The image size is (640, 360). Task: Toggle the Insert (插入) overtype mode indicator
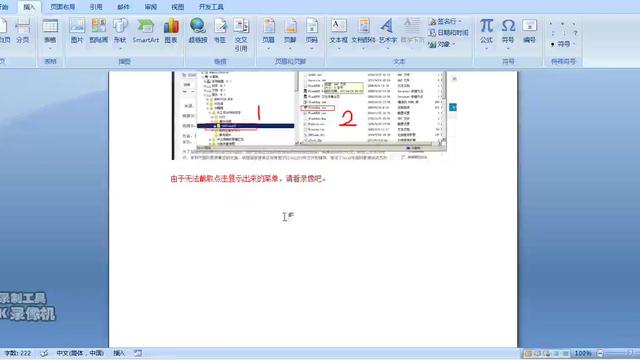click(x=119, y=353)
